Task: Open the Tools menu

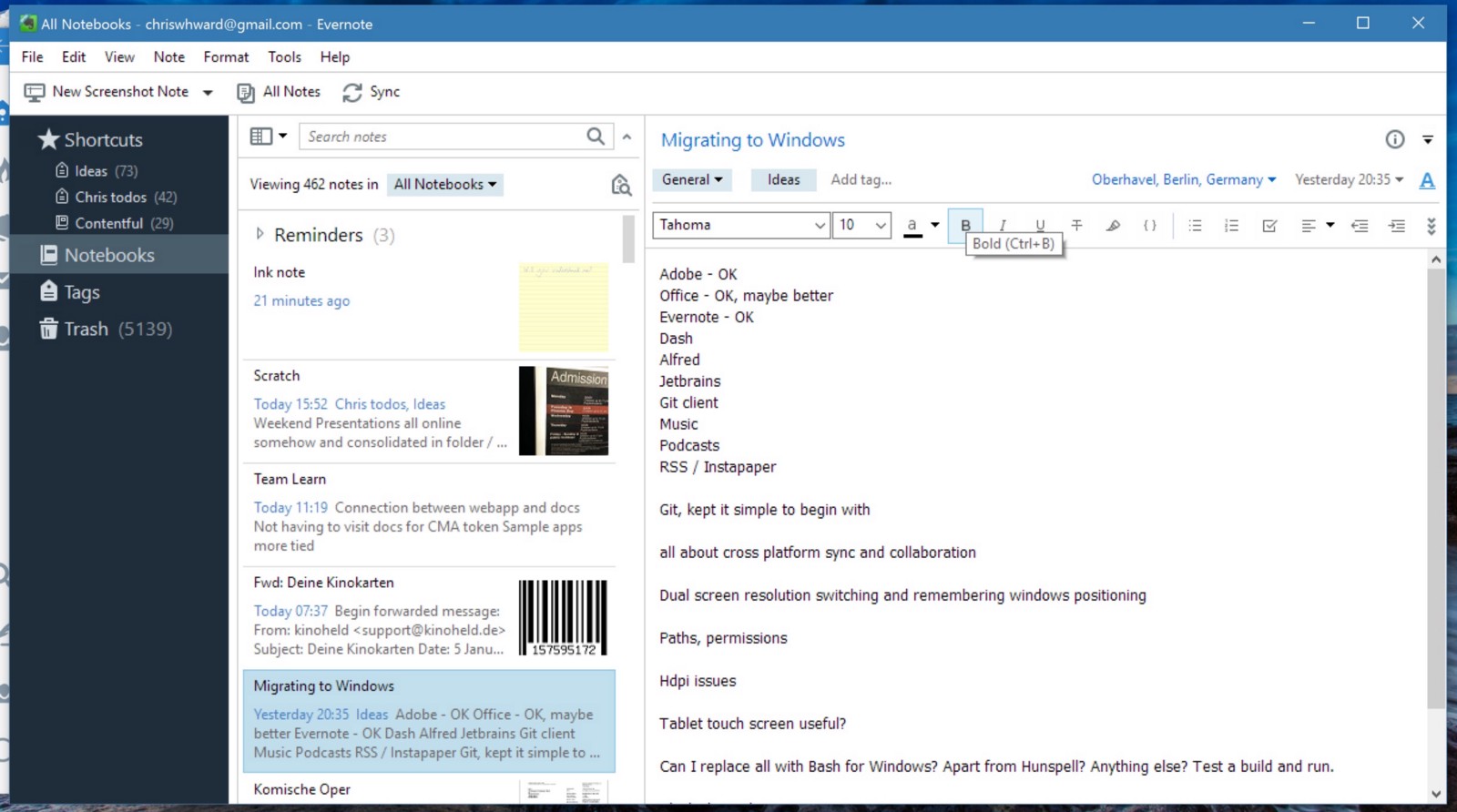Action: click(284, 56)
